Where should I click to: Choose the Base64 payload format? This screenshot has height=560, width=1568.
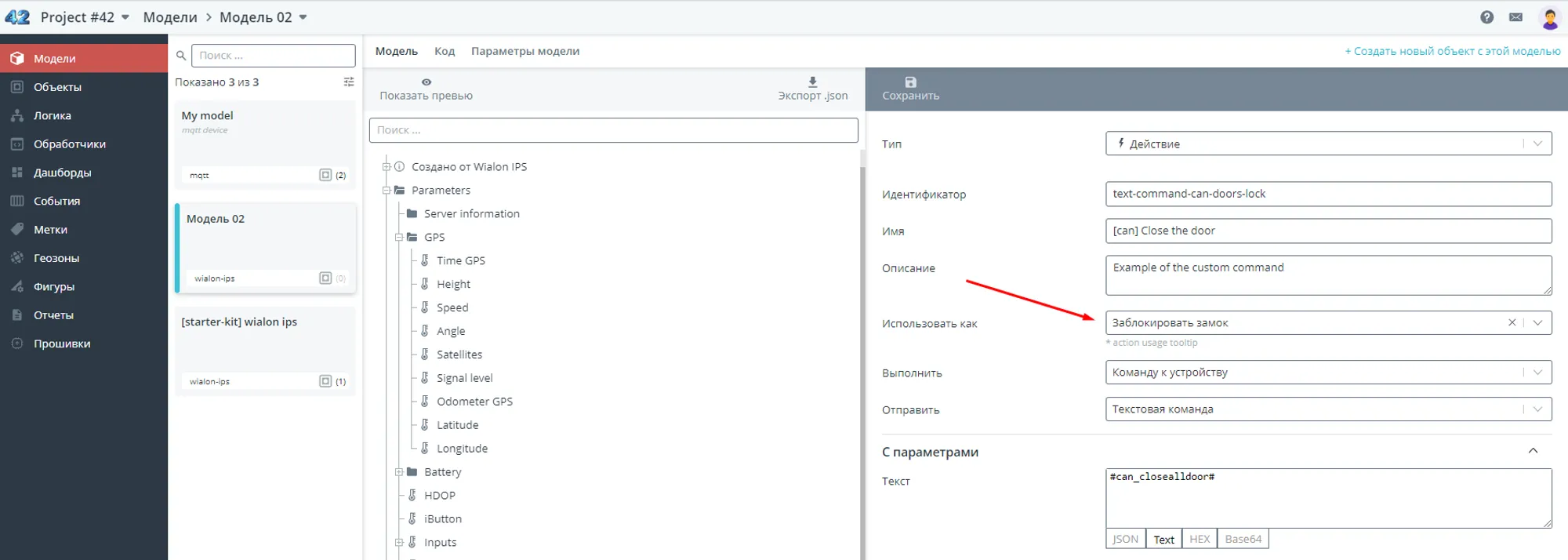click(x=1243, y=539)
